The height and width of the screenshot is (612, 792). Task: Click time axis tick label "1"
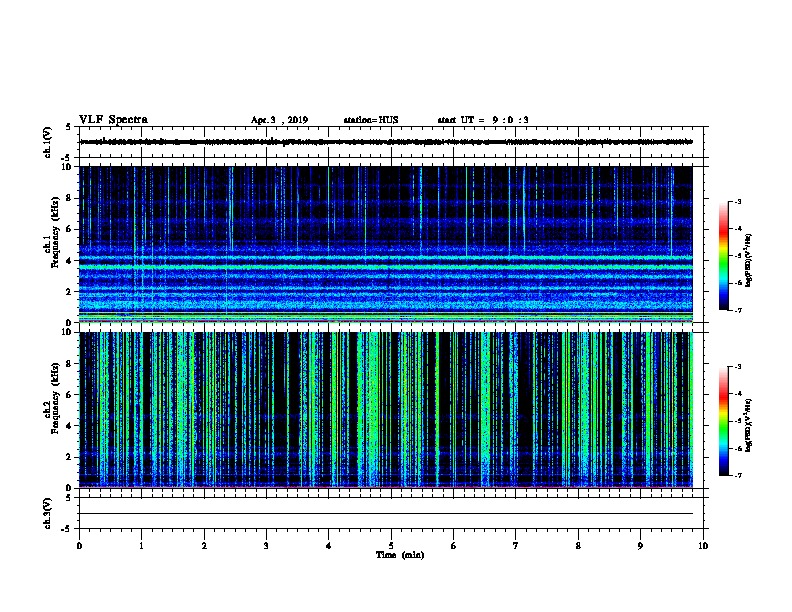coord(141,546)
